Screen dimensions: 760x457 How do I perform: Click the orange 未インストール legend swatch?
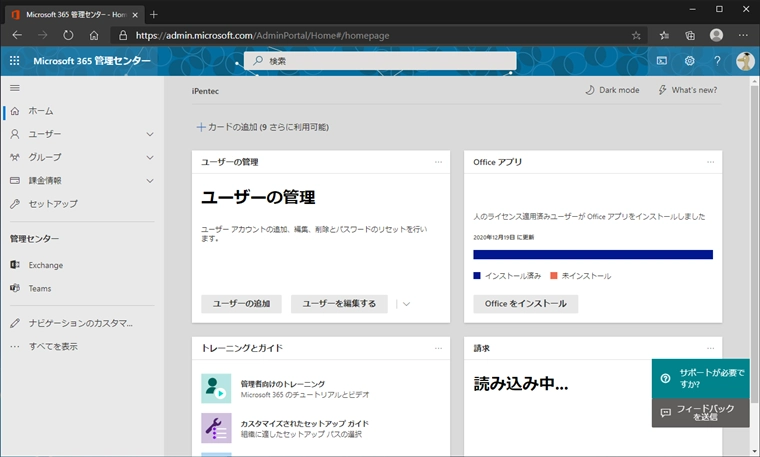(554, 276)
